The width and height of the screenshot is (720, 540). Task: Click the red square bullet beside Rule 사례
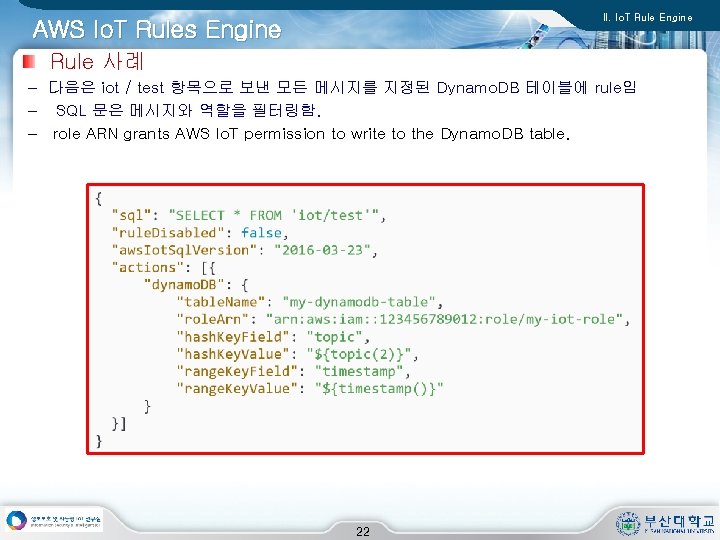tap(29, 61)
